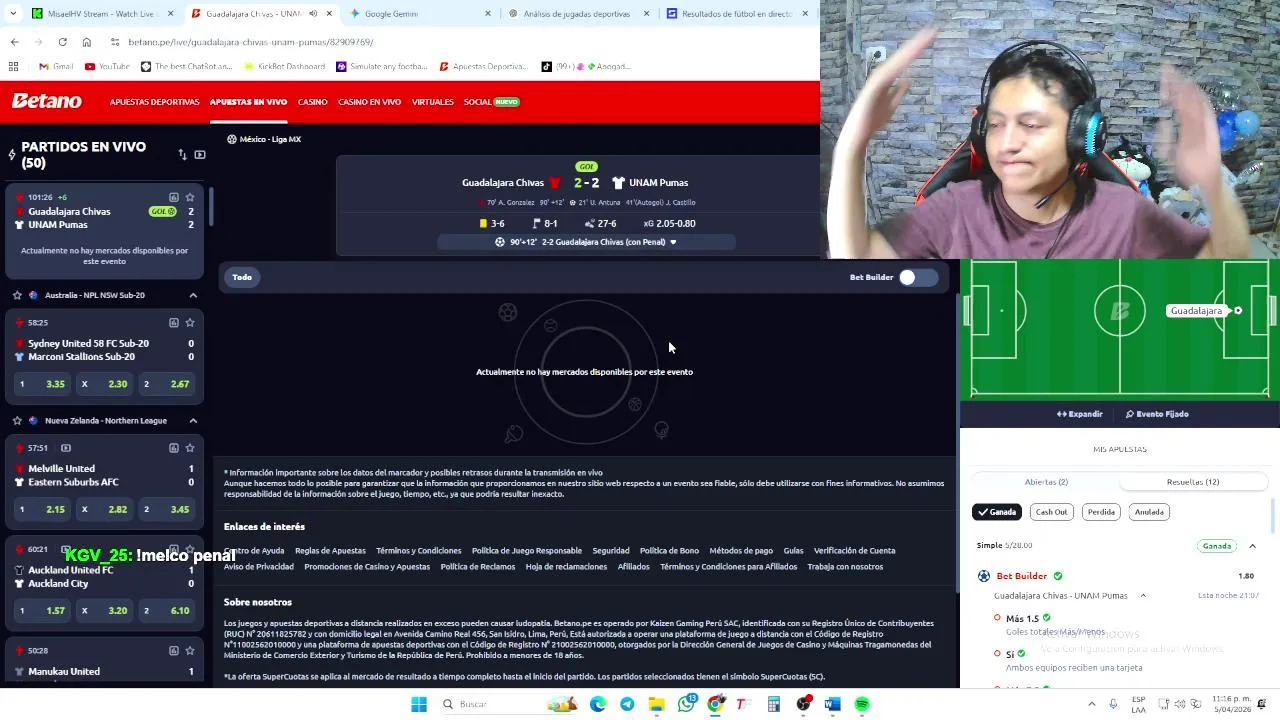Collapse the Nueva Zelanda Northern League group

click(x=193, y=421)
